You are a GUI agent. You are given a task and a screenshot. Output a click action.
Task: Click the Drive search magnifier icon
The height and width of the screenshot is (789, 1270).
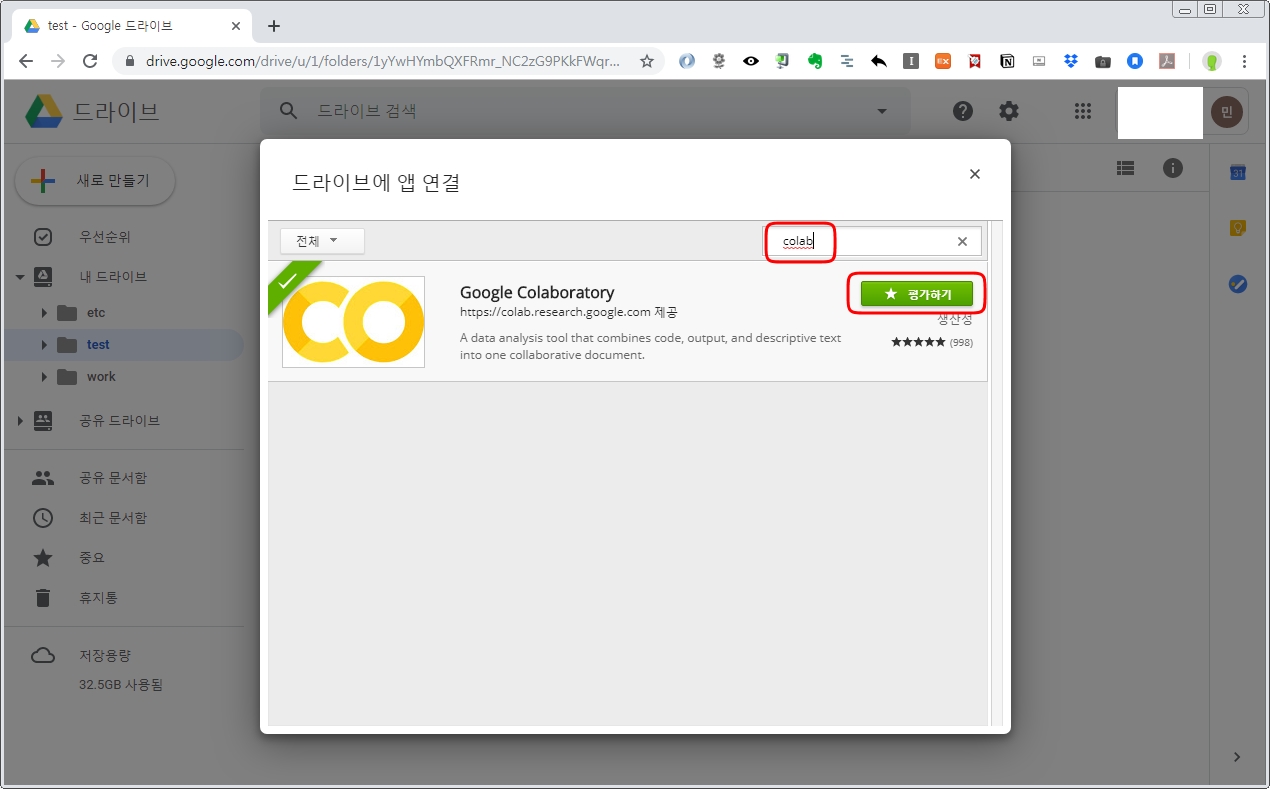pyautogui.click(x=289, y=111)
